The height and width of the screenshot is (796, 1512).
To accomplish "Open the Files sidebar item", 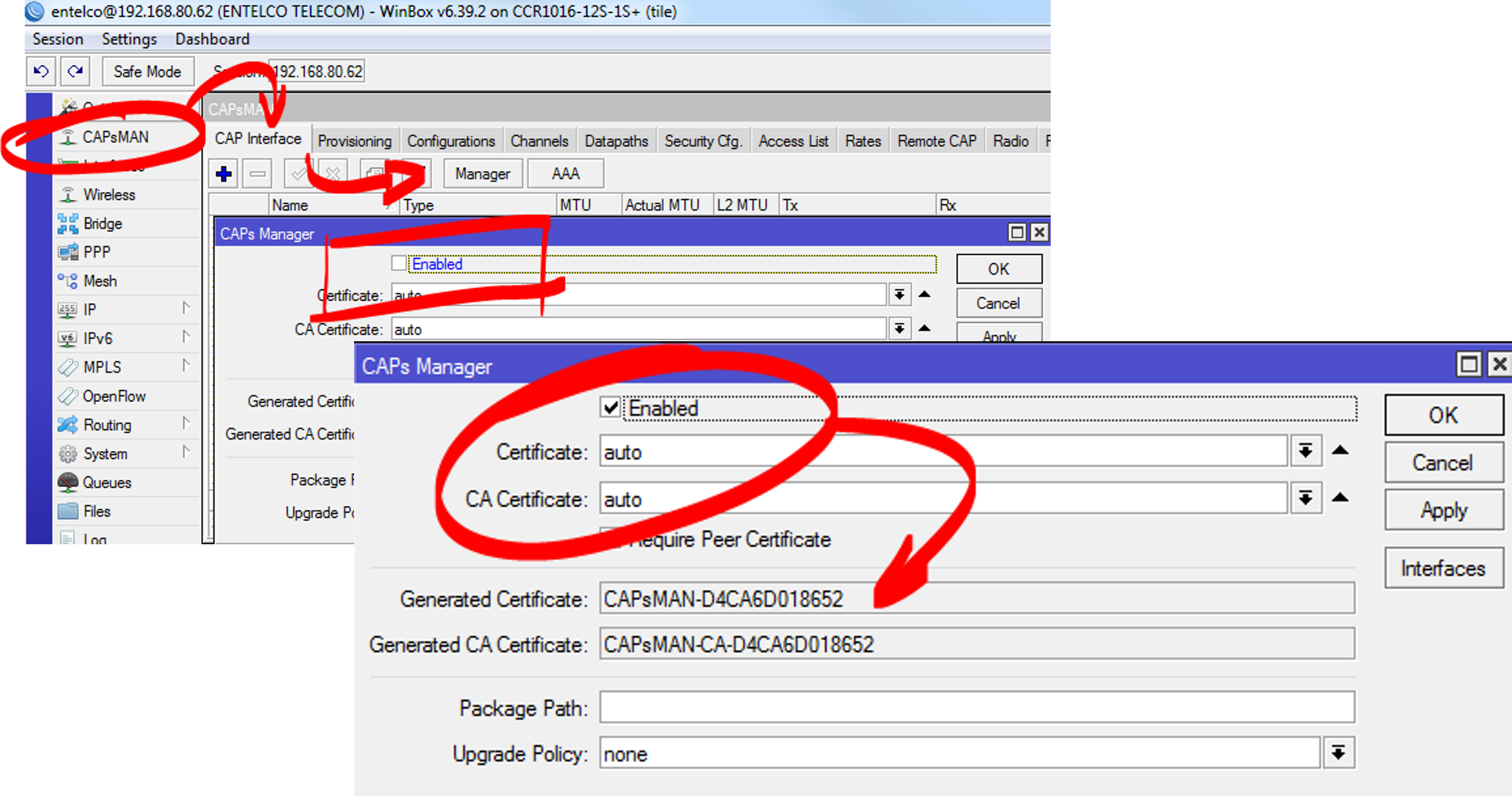I will (x=96, y=511).
